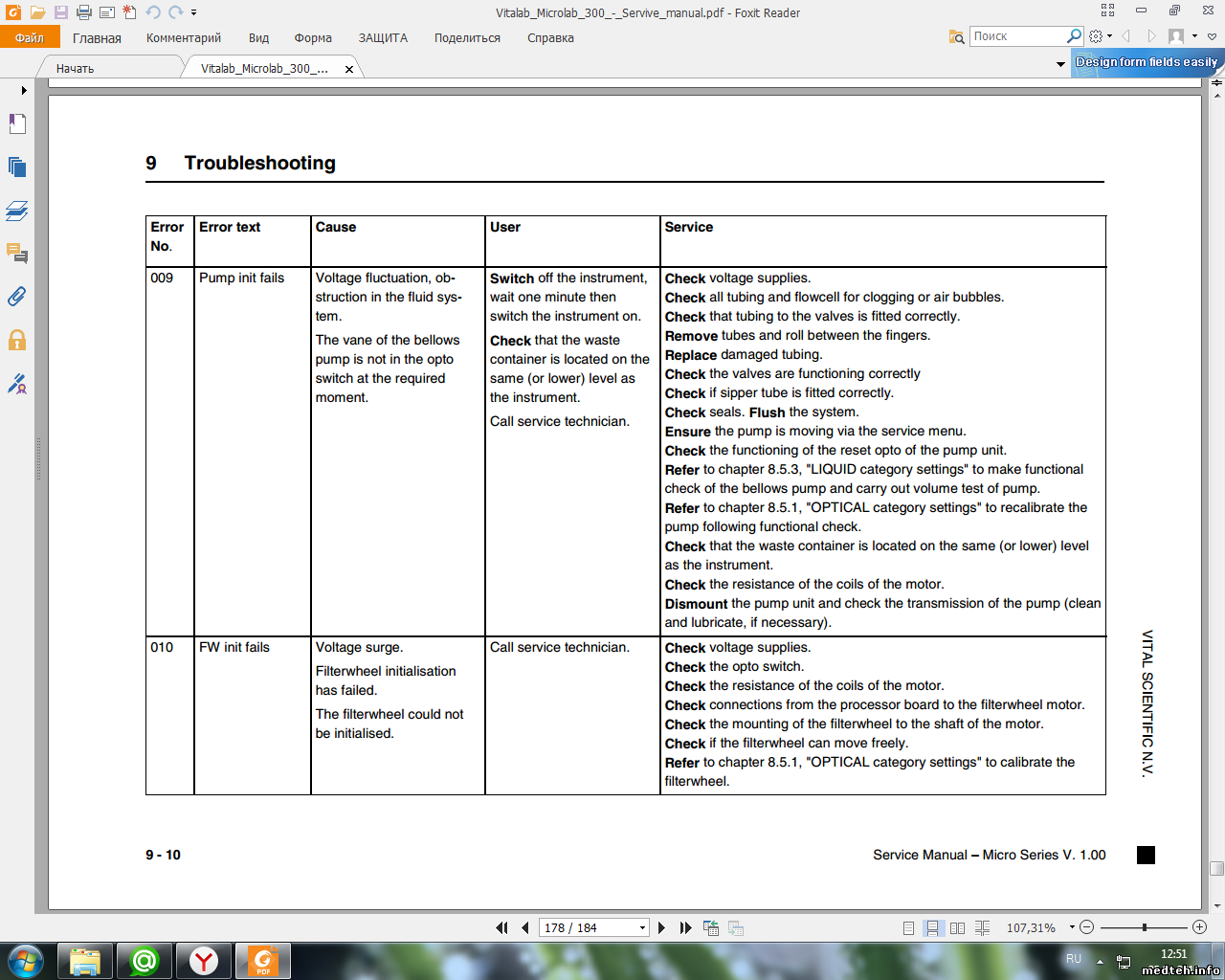The width and height of the screenshot is (1225, 980).
Task: Open the page number dropdown
Action: point(642,927)
